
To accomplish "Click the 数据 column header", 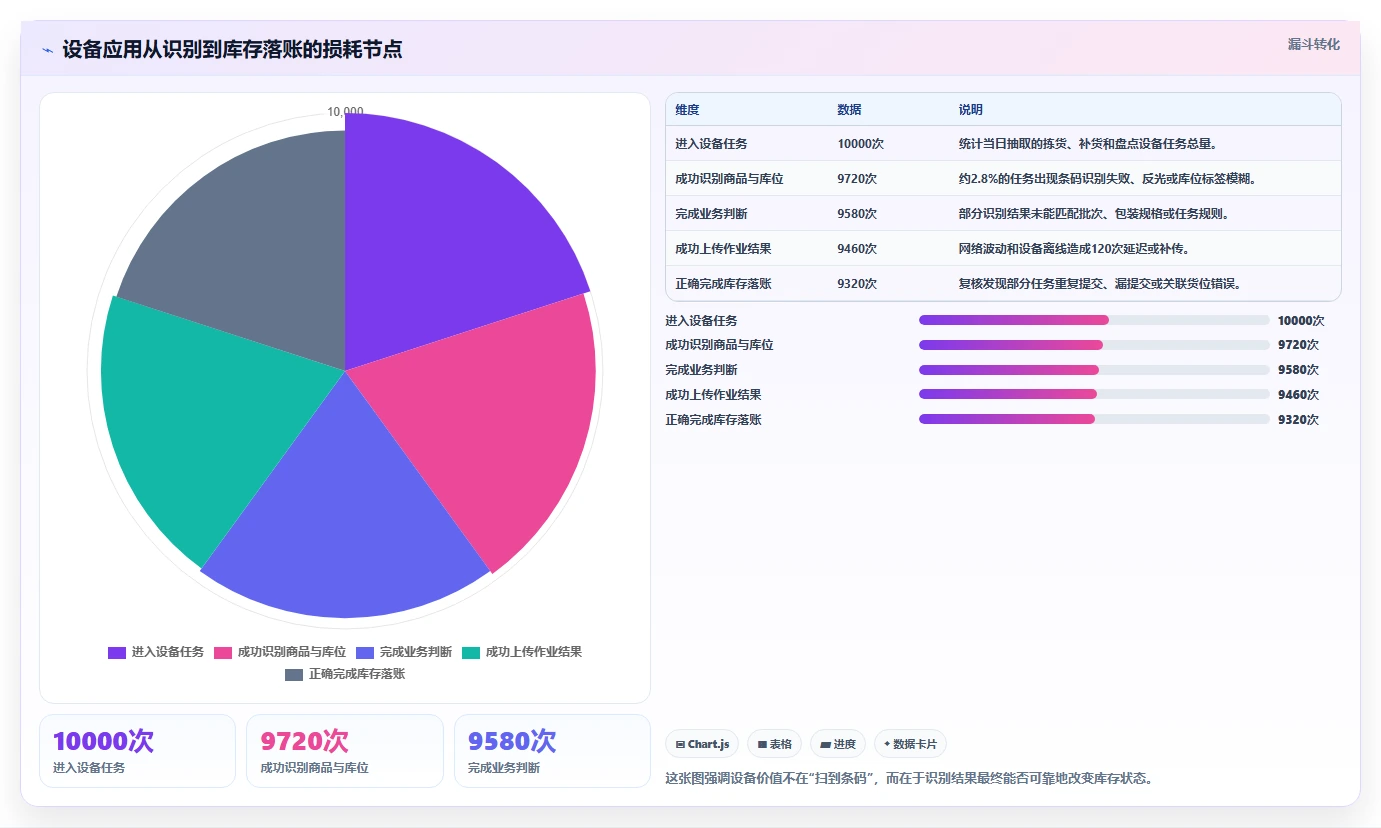I will [849, 110].
